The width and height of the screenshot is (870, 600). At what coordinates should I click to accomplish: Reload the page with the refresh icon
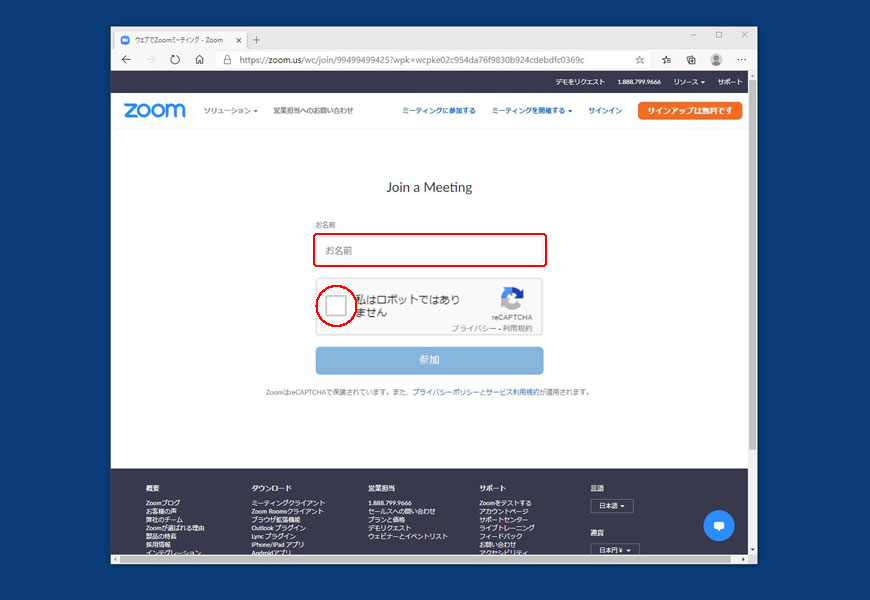point(175,59)
